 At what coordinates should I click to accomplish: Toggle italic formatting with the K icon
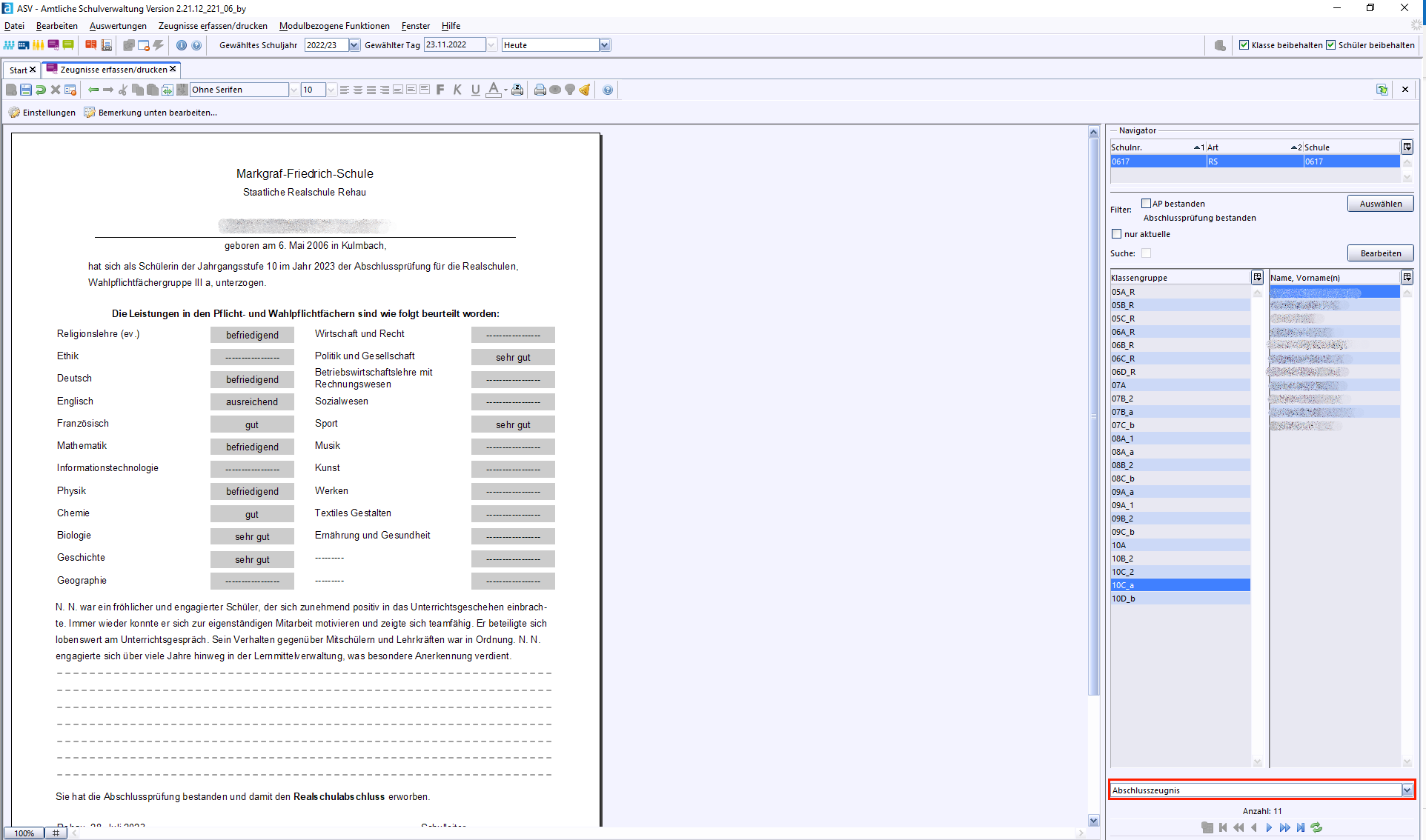457,90
